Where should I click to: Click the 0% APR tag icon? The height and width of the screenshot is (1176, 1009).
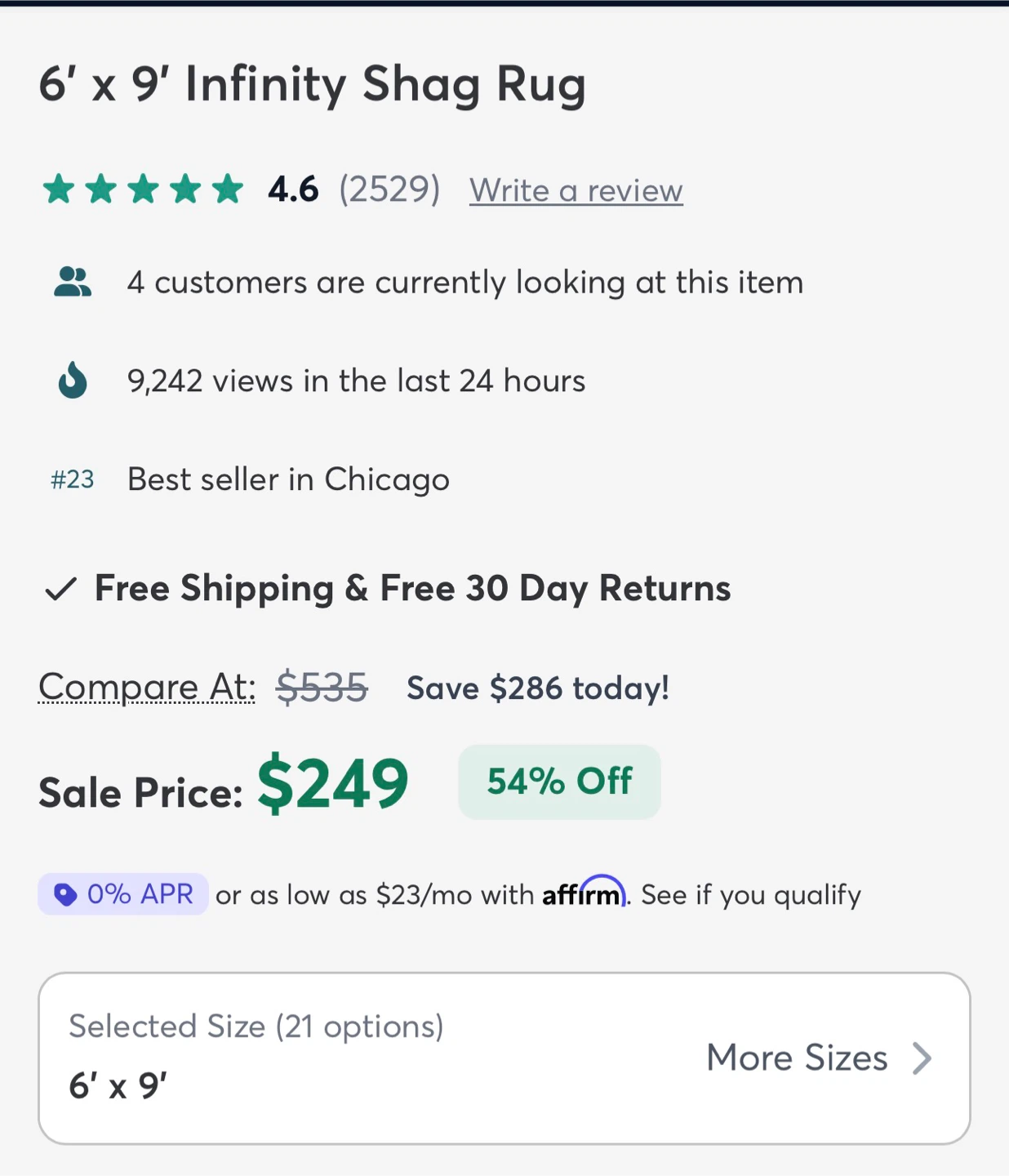tap(65, 894)
